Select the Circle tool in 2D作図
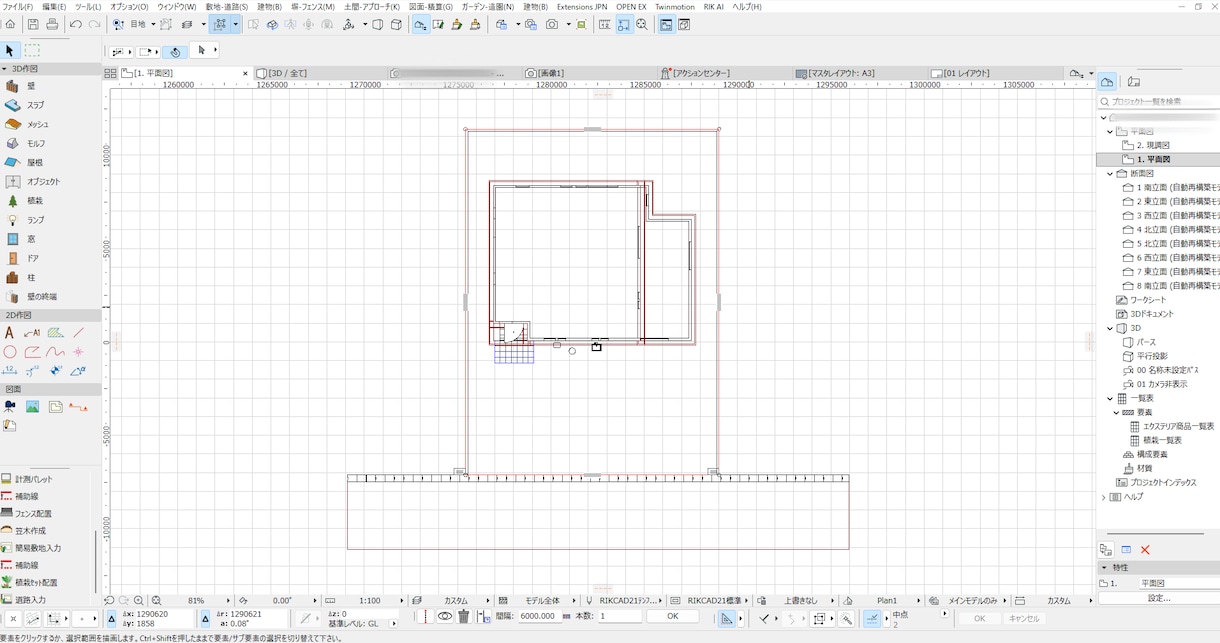The image size is (1220, 643). [x=10, y=352]
